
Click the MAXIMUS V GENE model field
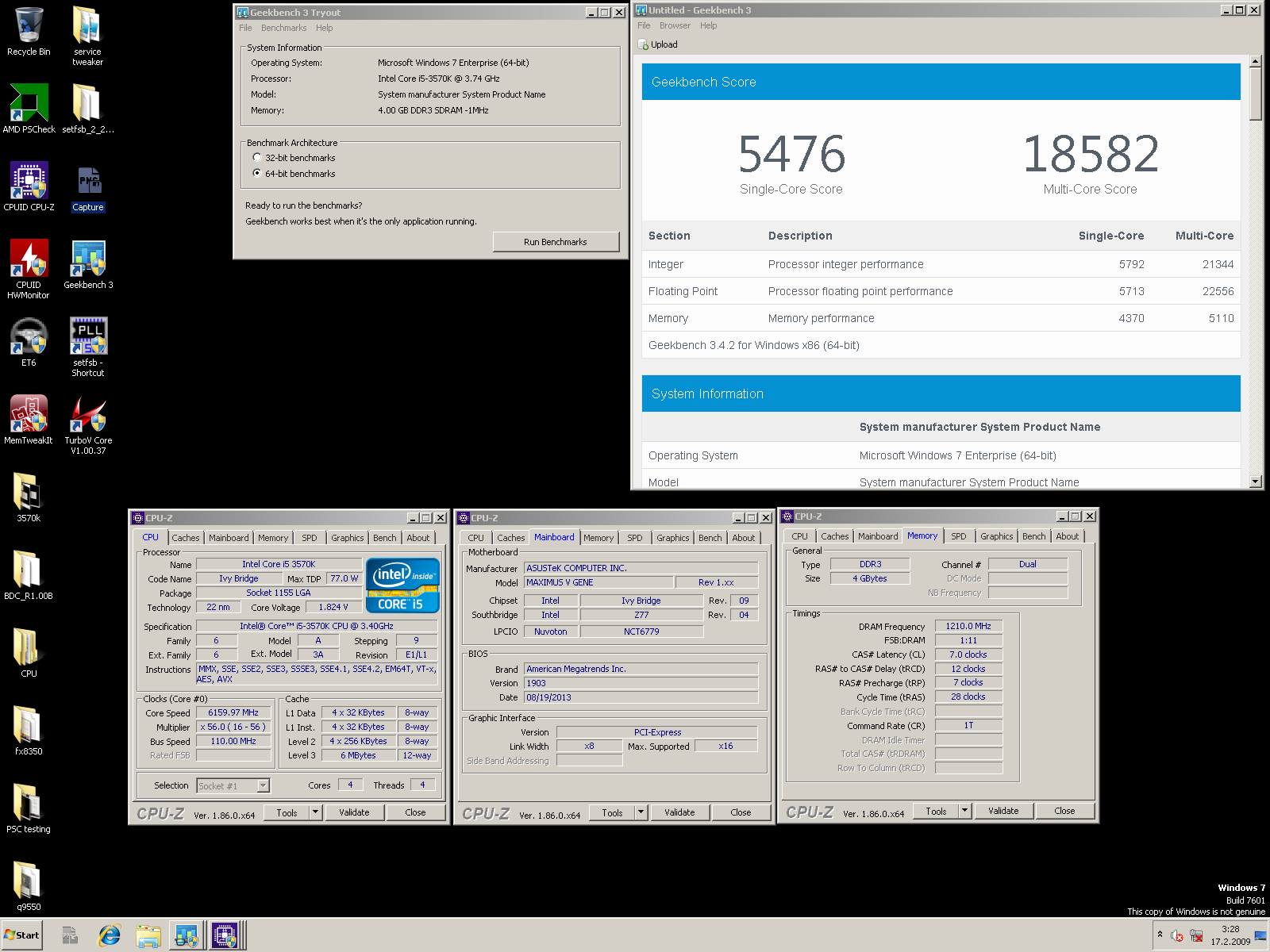tap(598, 582)
